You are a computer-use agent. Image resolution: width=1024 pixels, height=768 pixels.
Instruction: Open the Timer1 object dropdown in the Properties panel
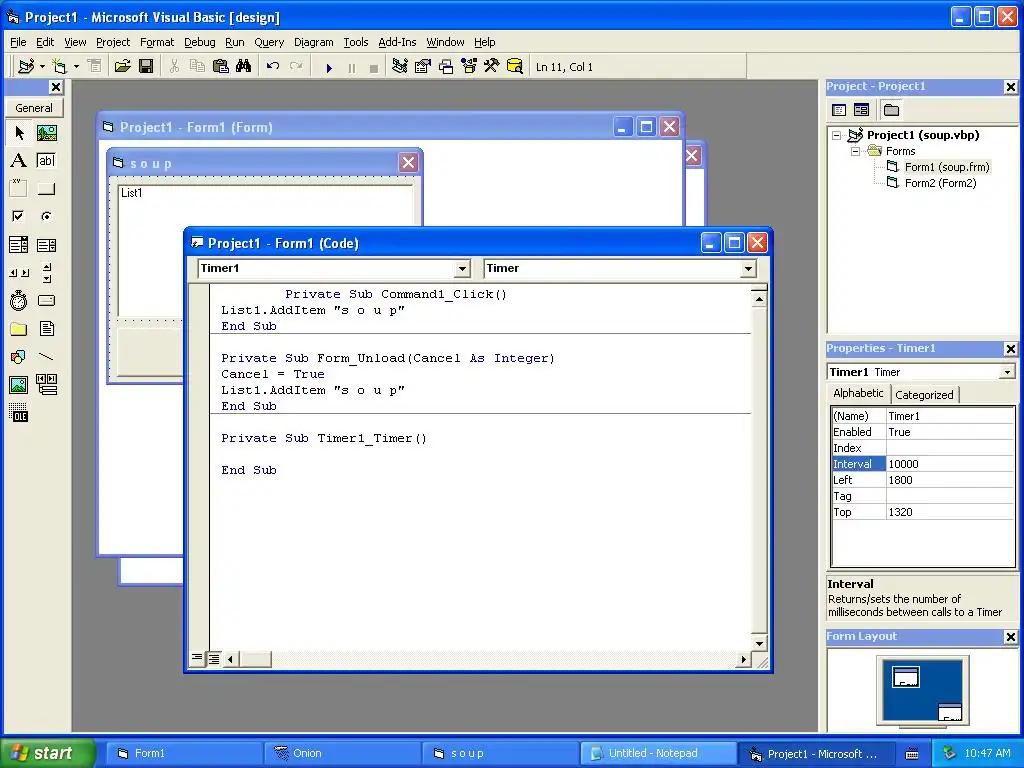click(x=1007, y=372)
